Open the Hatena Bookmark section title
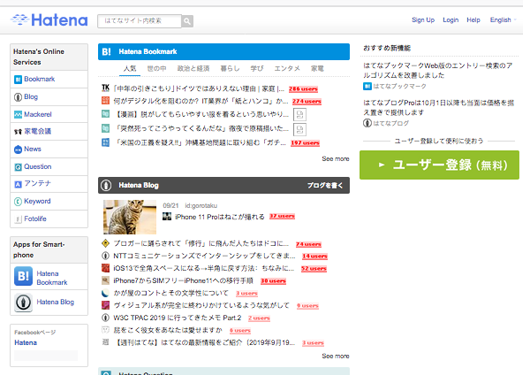This screenshot has width=523, height=375. coord(148,52)
